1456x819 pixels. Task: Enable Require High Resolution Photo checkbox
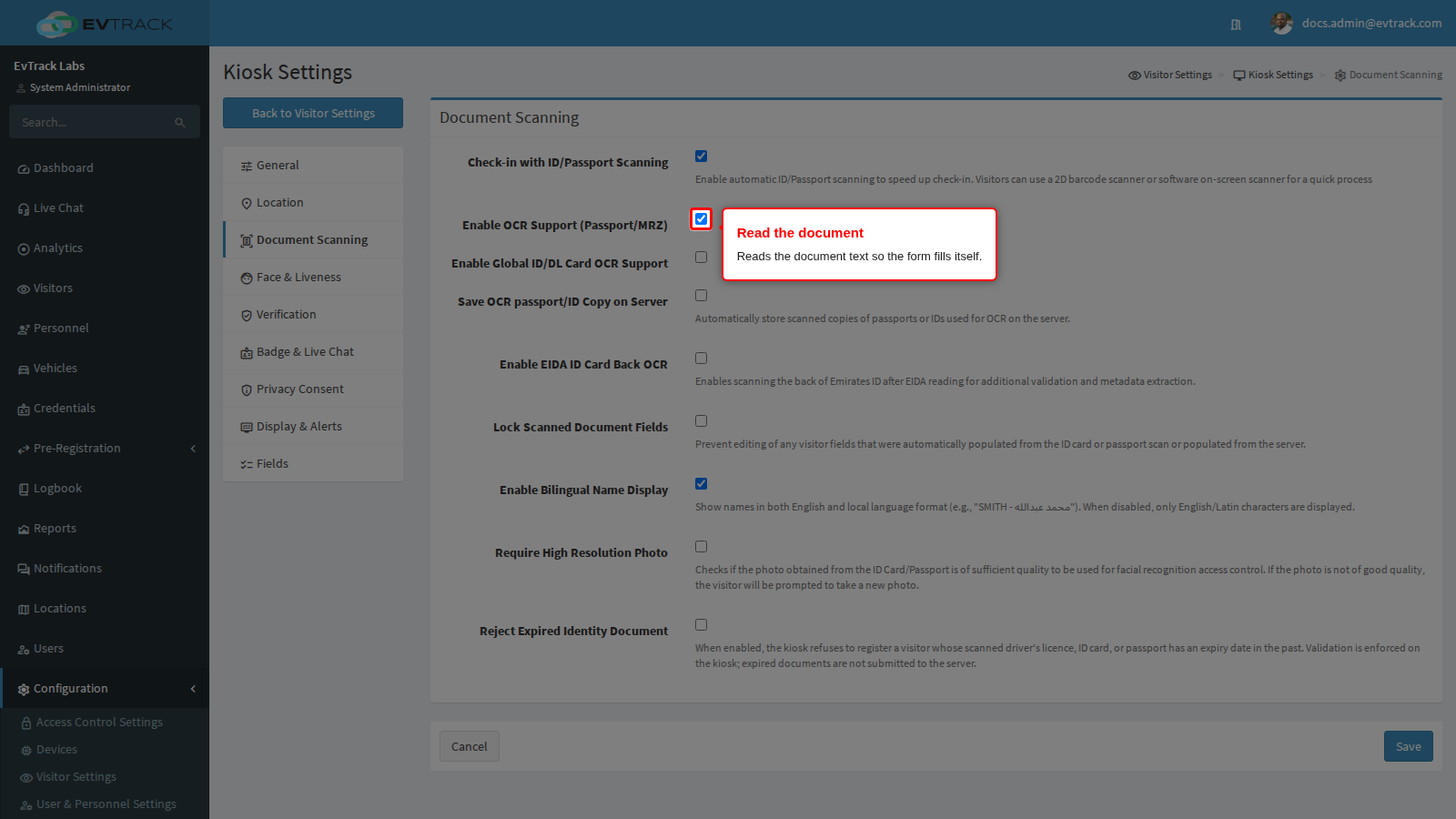pyautogui.click(x=701, y=547)
